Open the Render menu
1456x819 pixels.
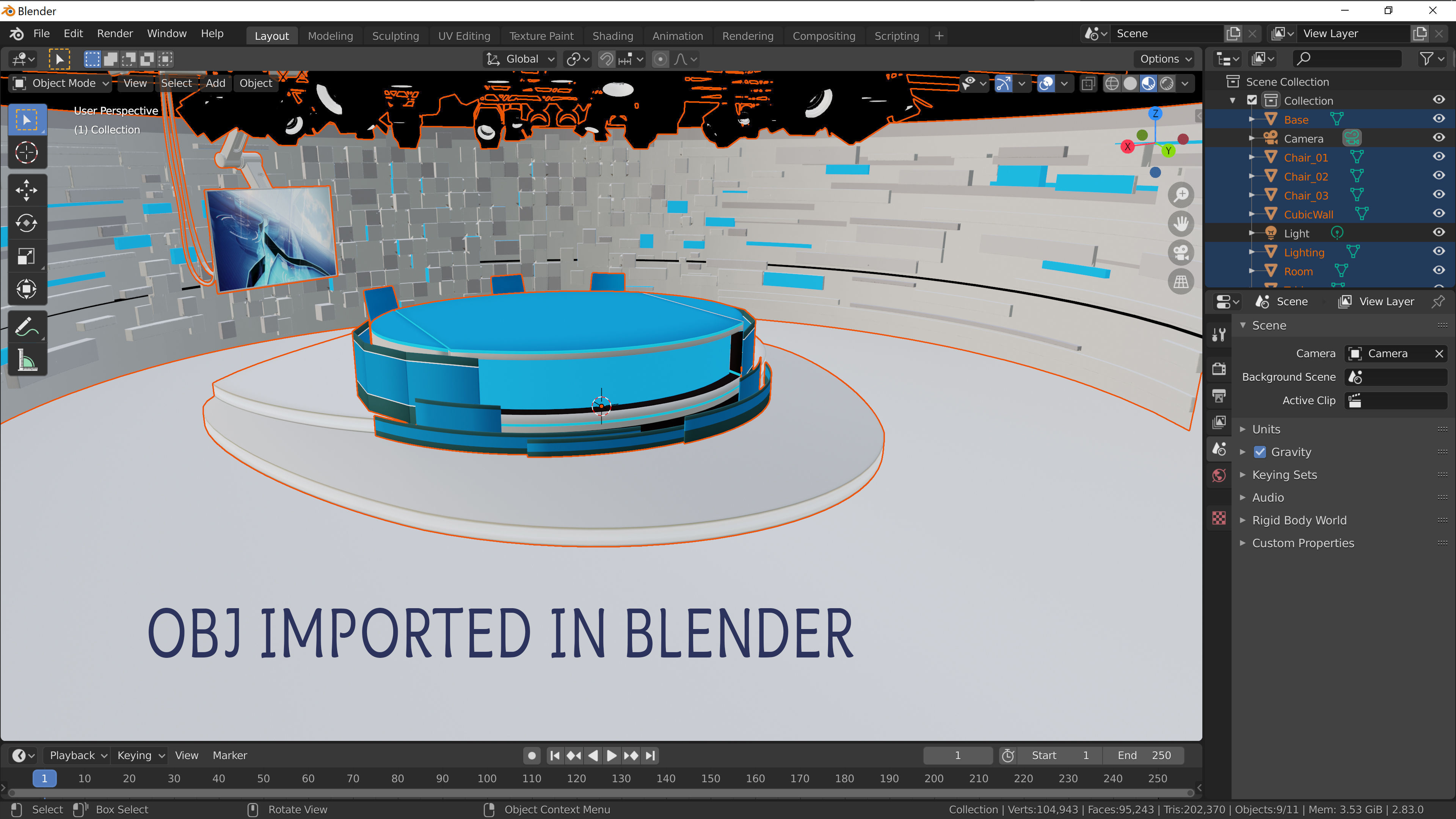point(115,33)
